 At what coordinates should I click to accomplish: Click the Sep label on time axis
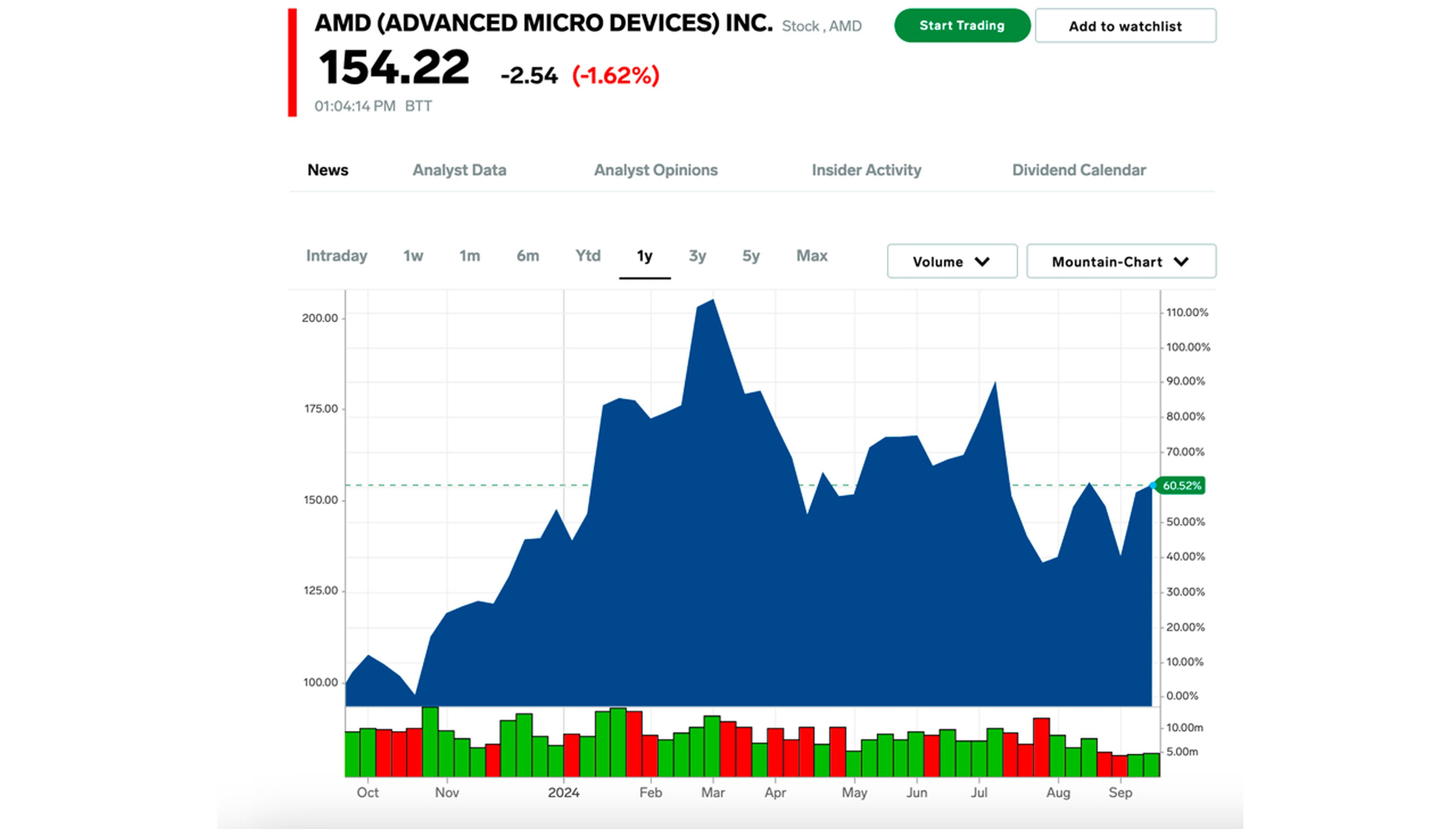point(1120,793)
